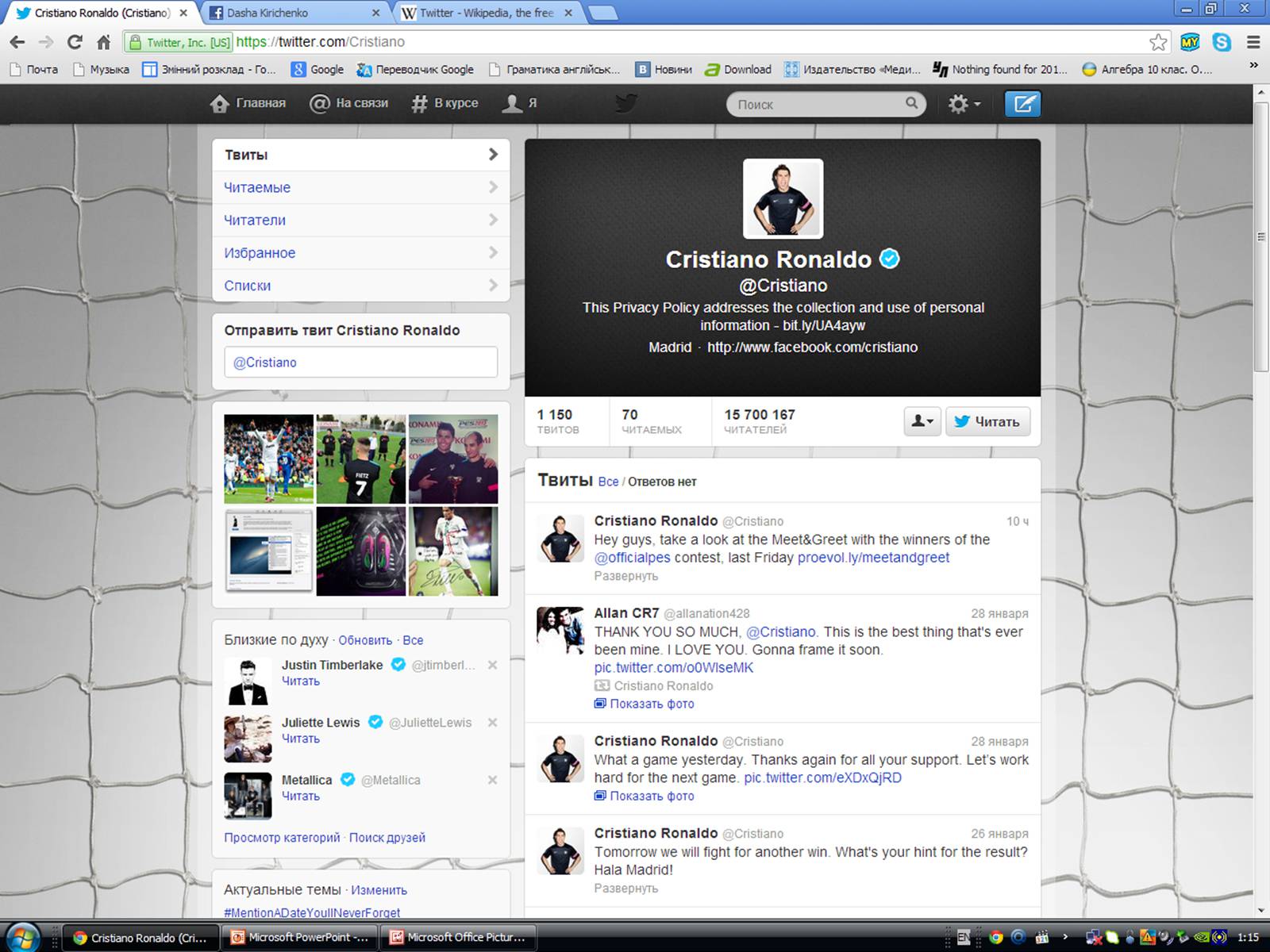Click 15 700 167 читателей count
The image size is (1270, 952).
pos(759,421)
